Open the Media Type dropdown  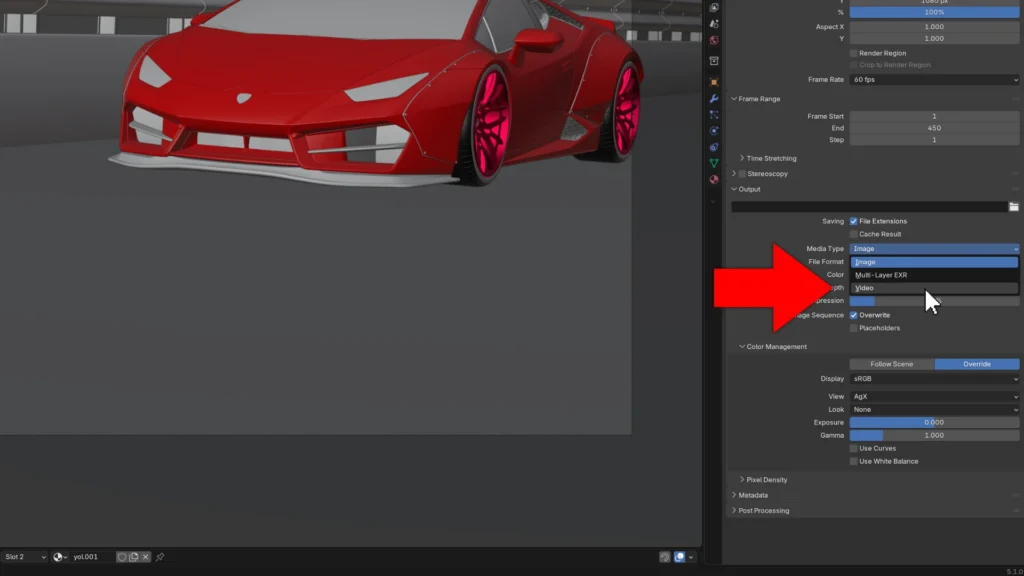click(934, 249)
